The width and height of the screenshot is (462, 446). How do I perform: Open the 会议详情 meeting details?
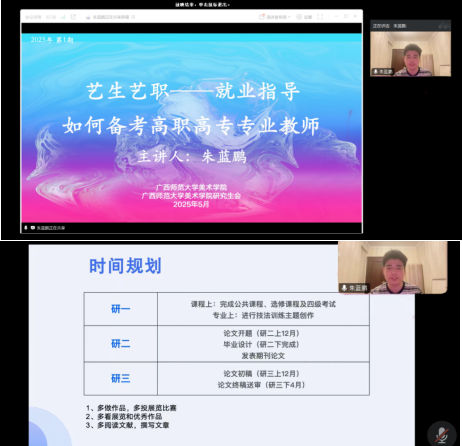[x=33, y=17]
